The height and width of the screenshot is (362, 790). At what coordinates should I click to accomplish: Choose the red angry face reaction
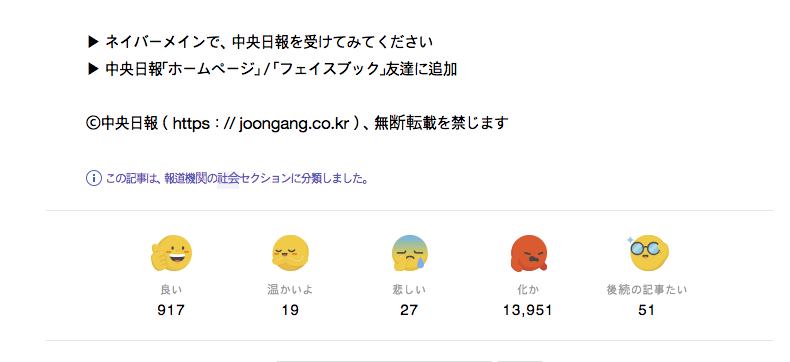pos(528,254)
